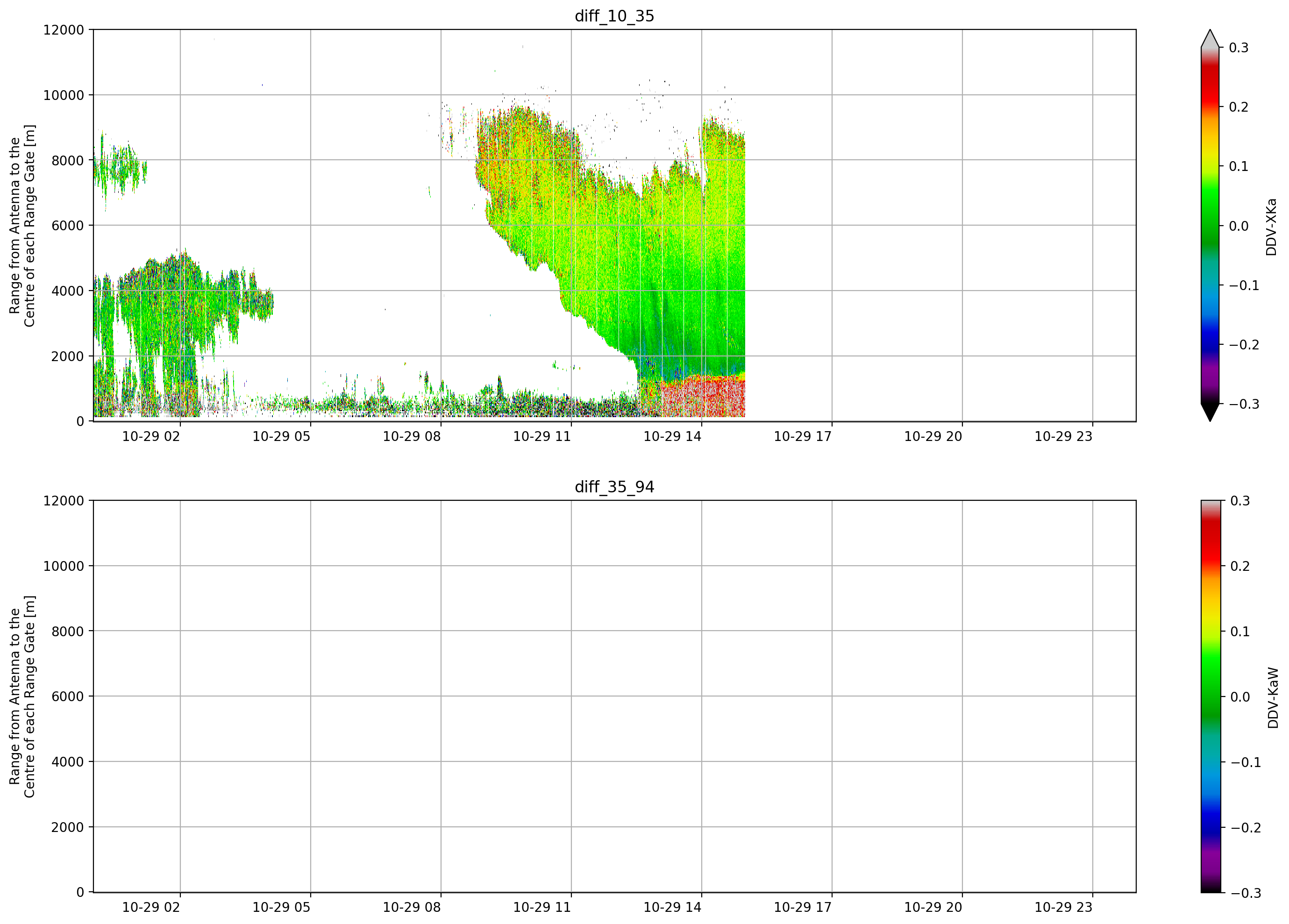Click the top plot's '10-29 20' tick label
Image resolution: width=1289 pixels, height=924 pixels.
coord(933,436)
